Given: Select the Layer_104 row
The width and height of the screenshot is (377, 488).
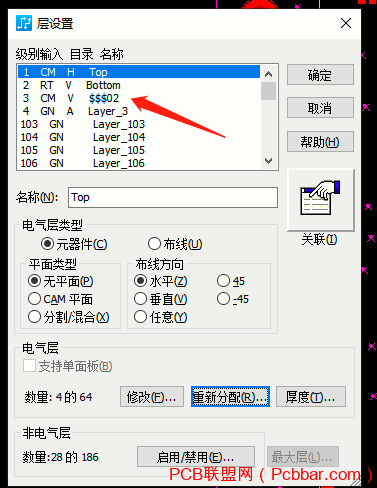Looking at the screenshot, I should pos(139,137).
